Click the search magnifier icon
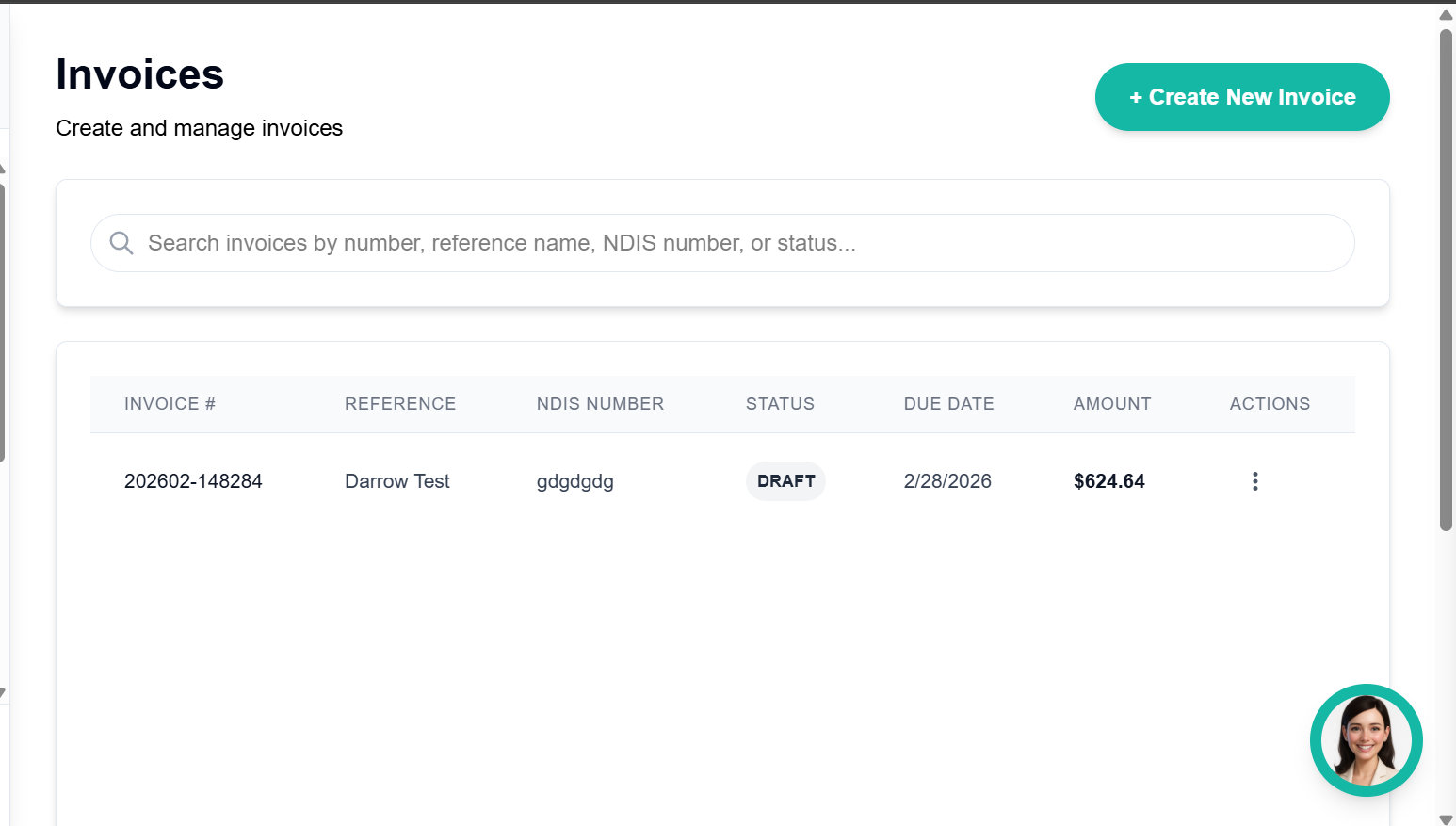Viewport: 1456px width, 826px height. click(121, 243)
